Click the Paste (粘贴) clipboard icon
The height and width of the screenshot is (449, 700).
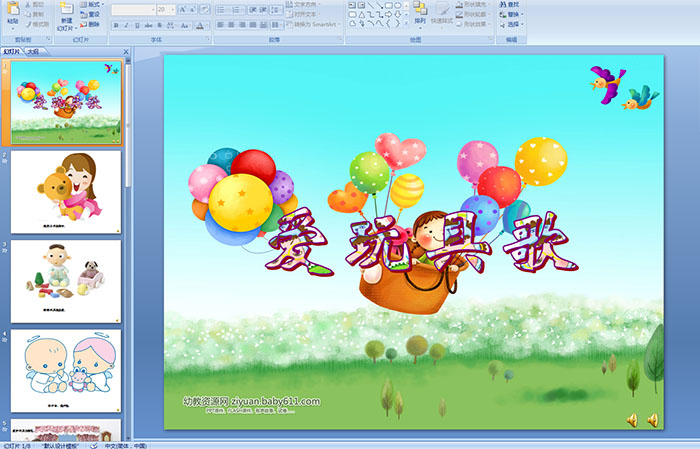[13, 9]
